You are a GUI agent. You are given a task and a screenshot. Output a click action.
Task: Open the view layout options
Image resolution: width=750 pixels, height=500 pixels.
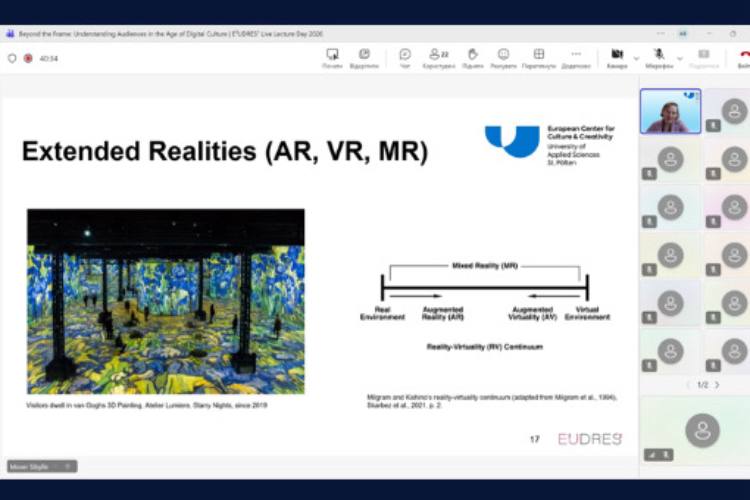(x=539, y=56)
